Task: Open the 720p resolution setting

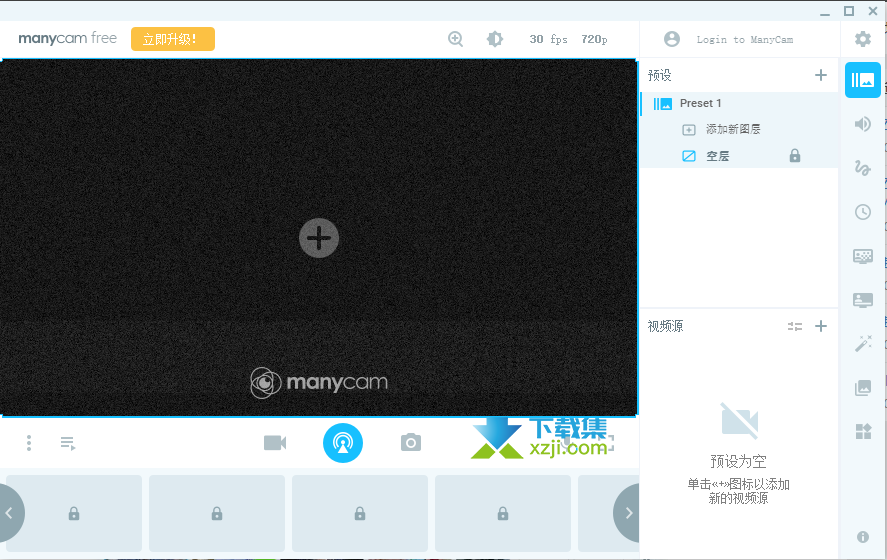Action: (594, 39)
